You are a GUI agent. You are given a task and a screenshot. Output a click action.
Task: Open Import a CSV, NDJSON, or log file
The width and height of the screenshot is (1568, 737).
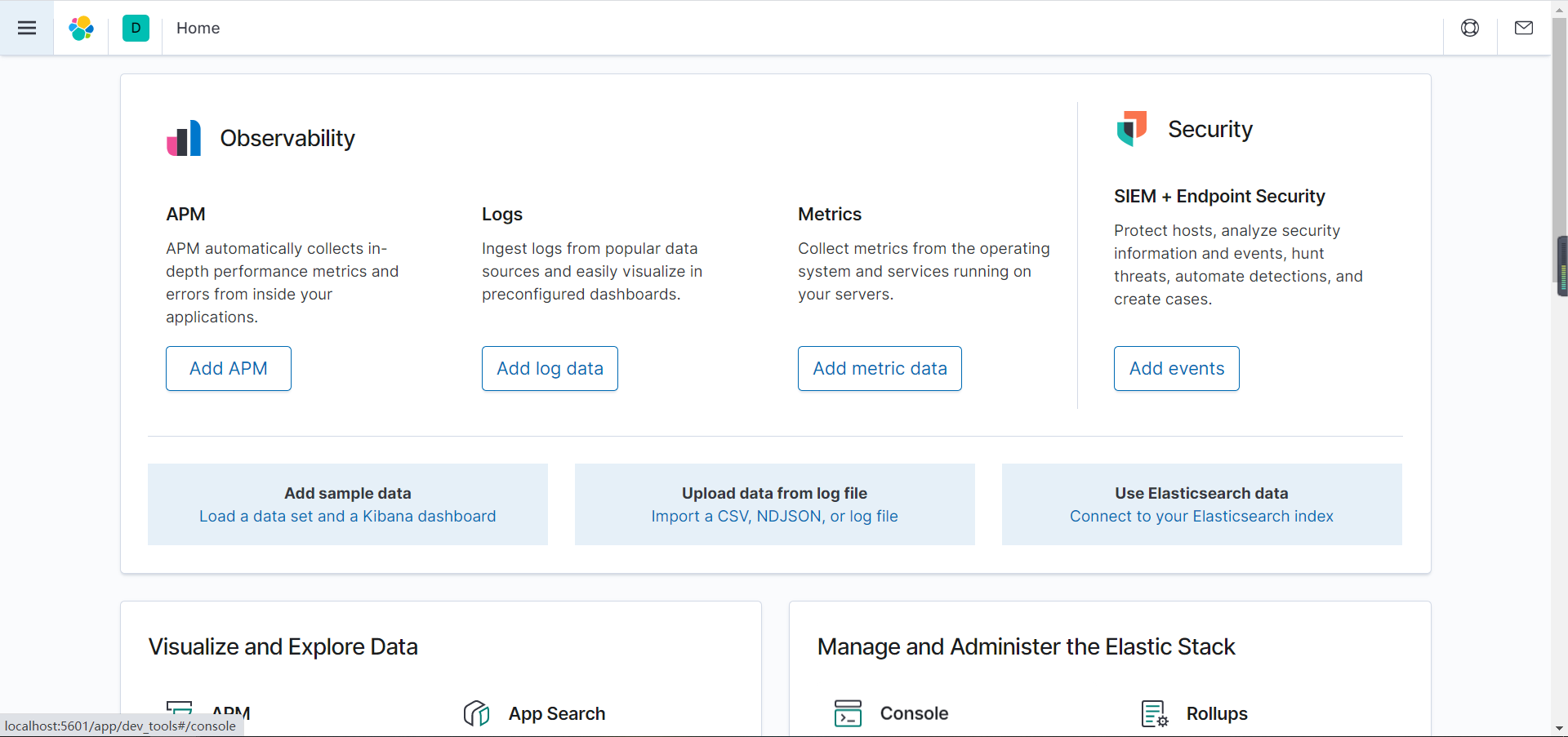pos(775,516)
